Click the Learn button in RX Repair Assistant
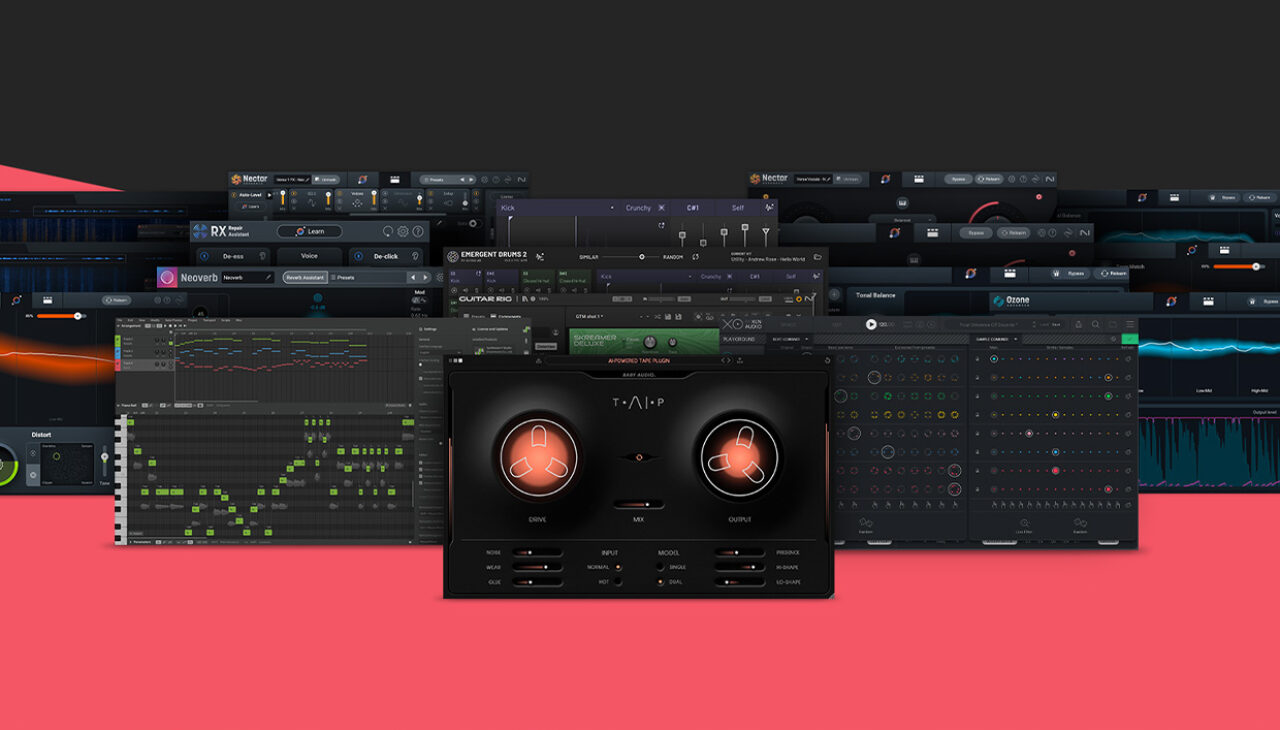 [x=310, y=232]
